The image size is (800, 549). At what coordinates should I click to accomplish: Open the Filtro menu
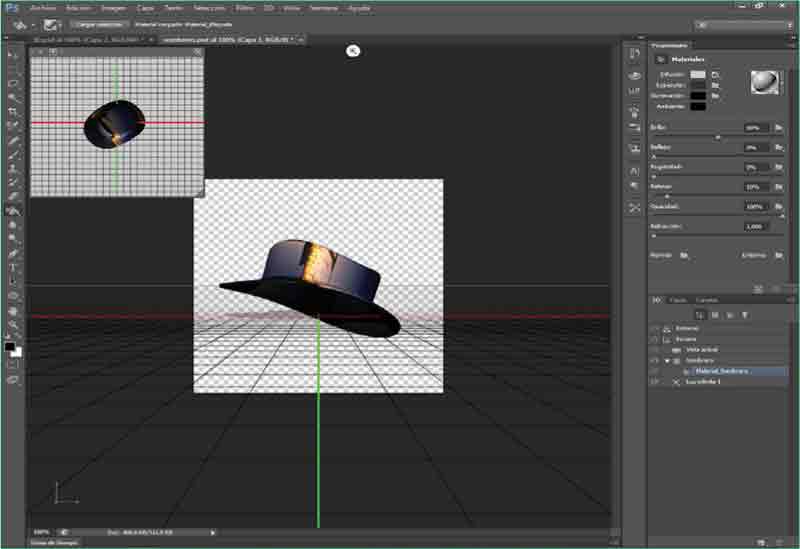click(x=245, y=7)
